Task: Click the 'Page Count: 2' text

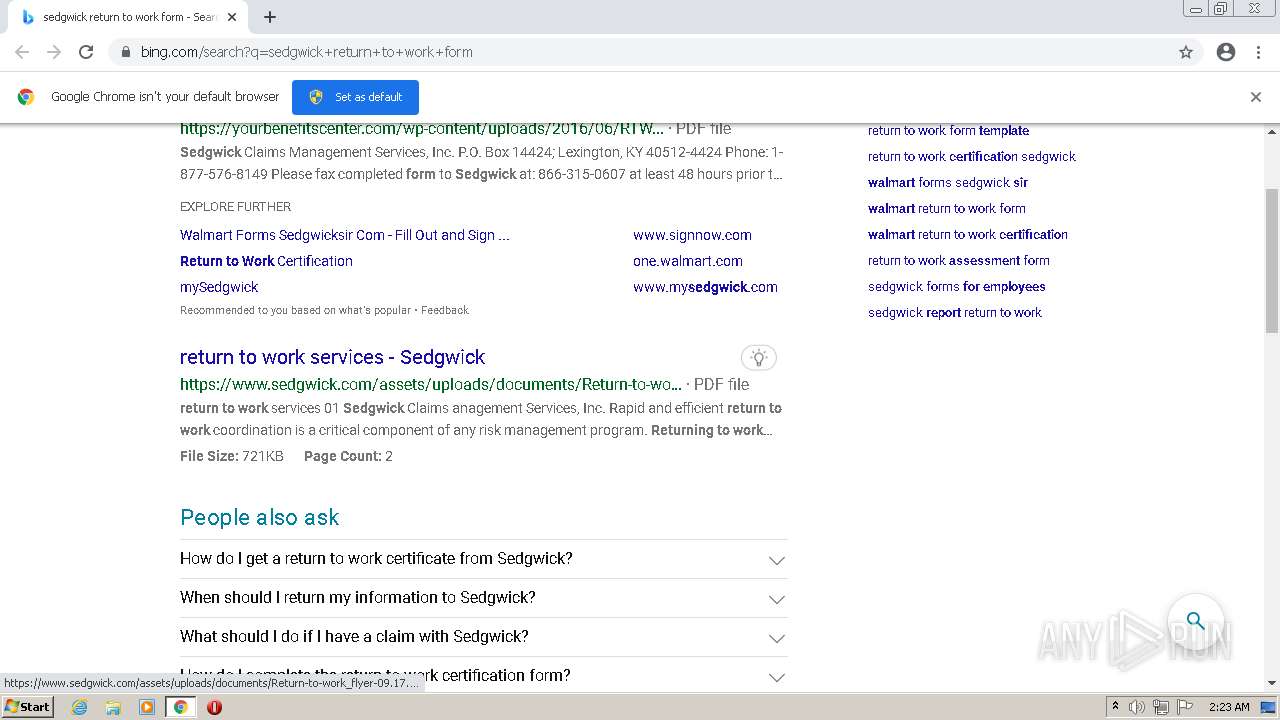Action: coord(348,456)
